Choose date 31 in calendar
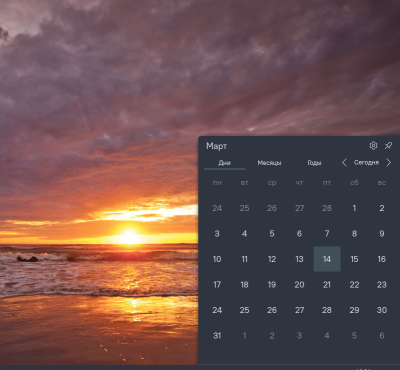 tap(217, 336)
